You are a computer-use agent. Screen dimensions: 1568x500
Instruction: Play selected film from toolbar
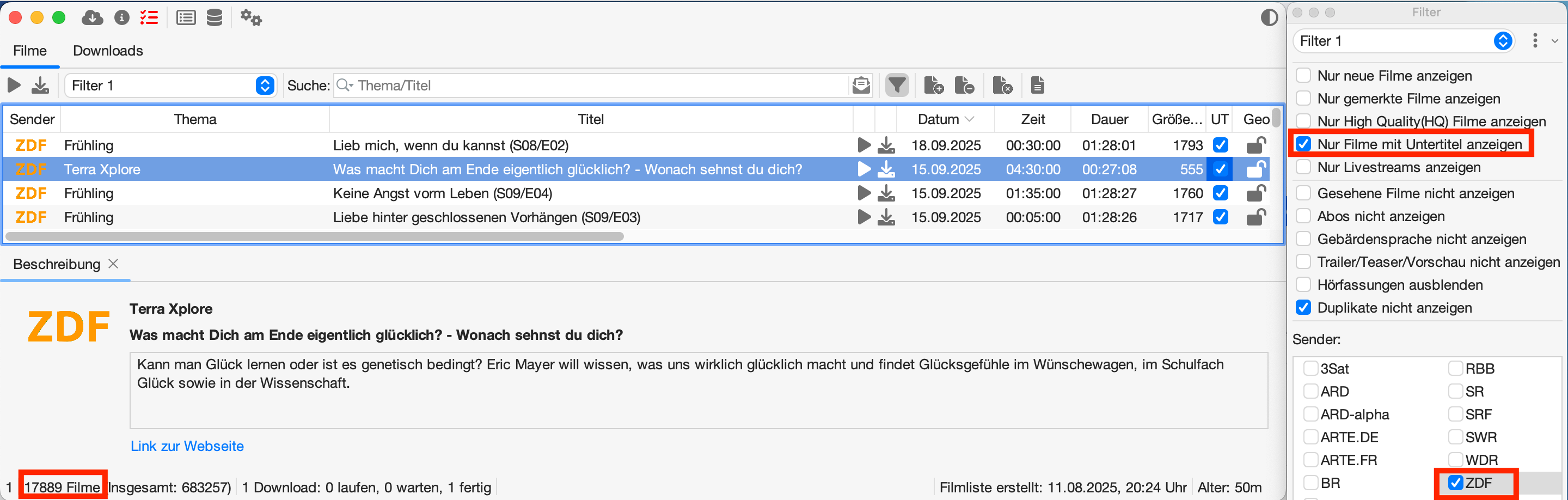(x=14, y=86)
